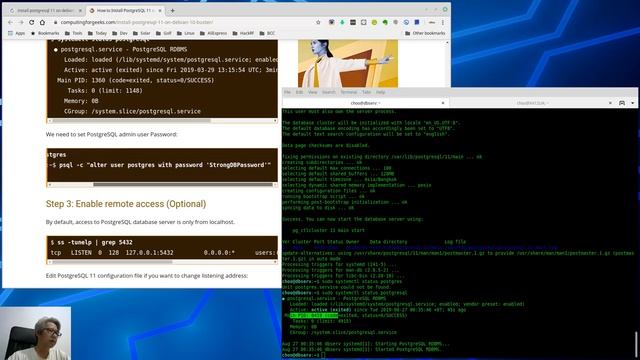Go back in Chrome browser
Viewport: 640px width, 360px height.
pyautogui.click(x=11, y=22)
